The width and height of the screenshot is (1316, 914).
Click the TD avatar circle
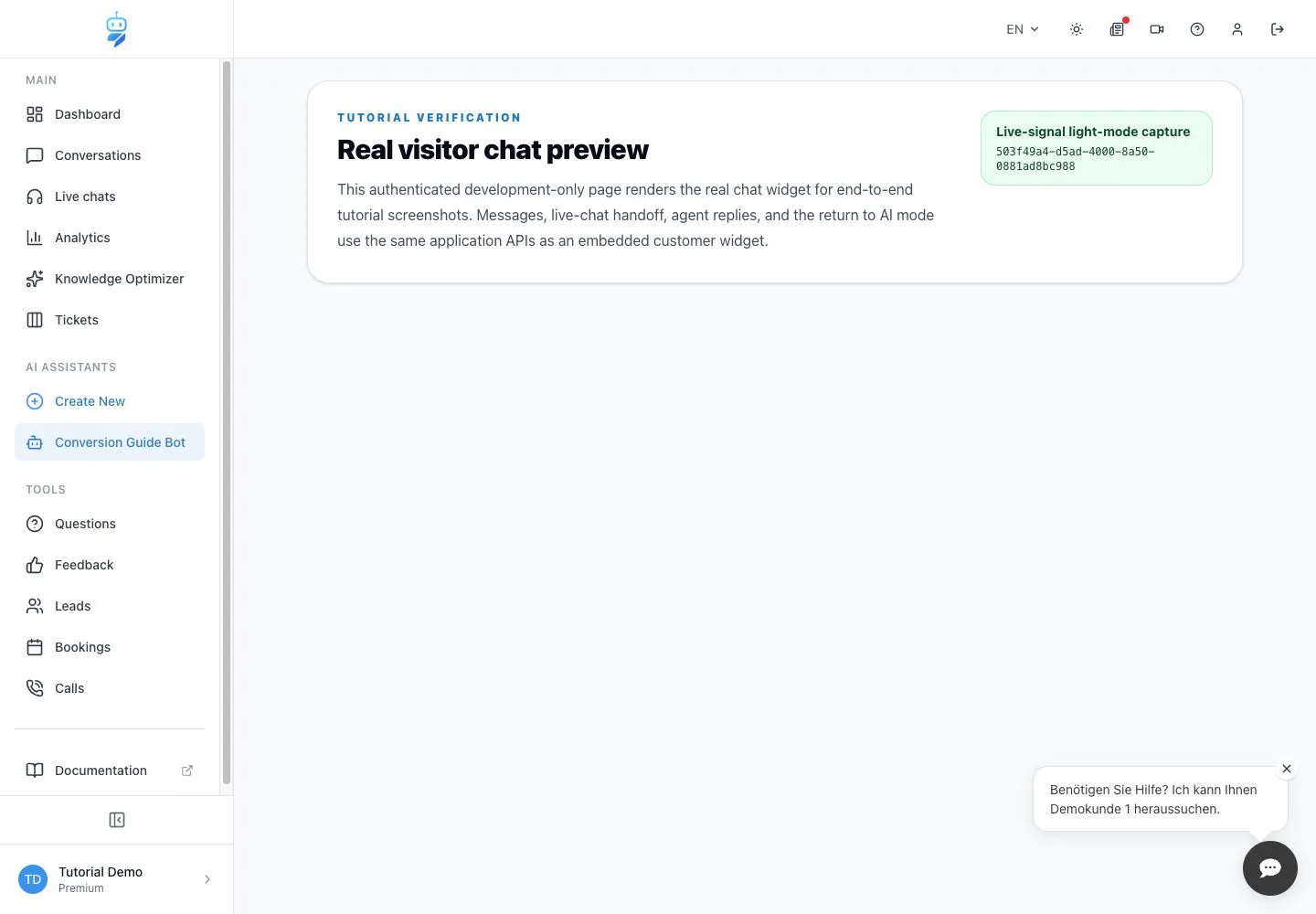pos(33,879)
